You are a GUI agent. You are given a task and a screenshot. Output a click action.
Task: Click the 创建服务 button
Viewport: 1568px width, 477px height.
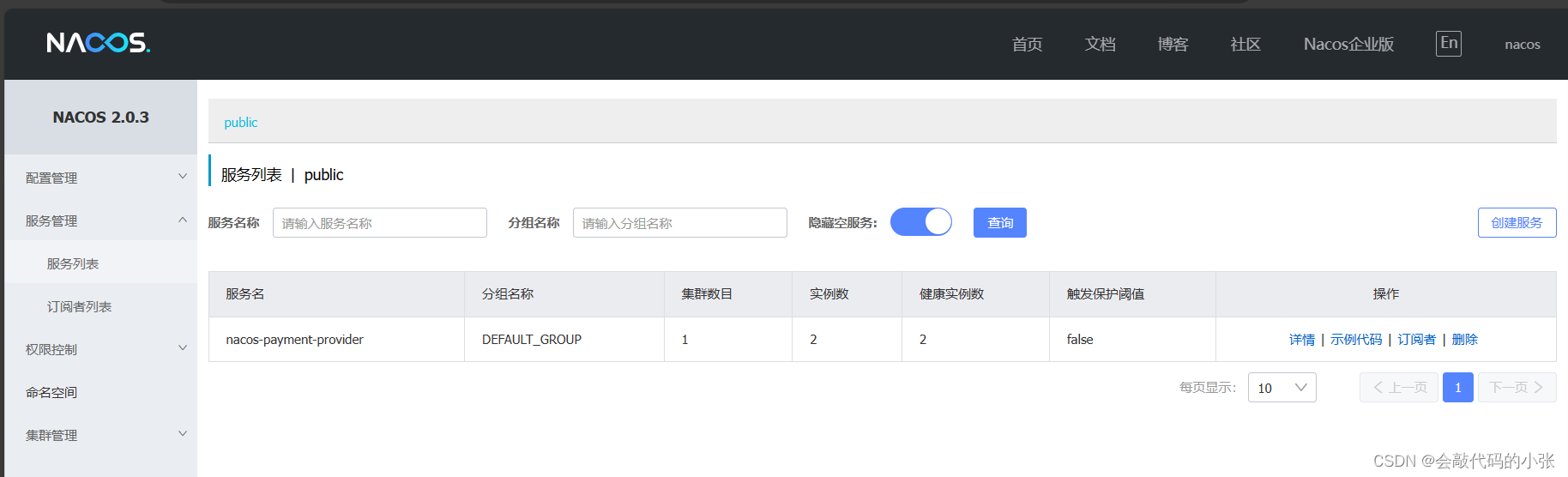(1517, 222)
